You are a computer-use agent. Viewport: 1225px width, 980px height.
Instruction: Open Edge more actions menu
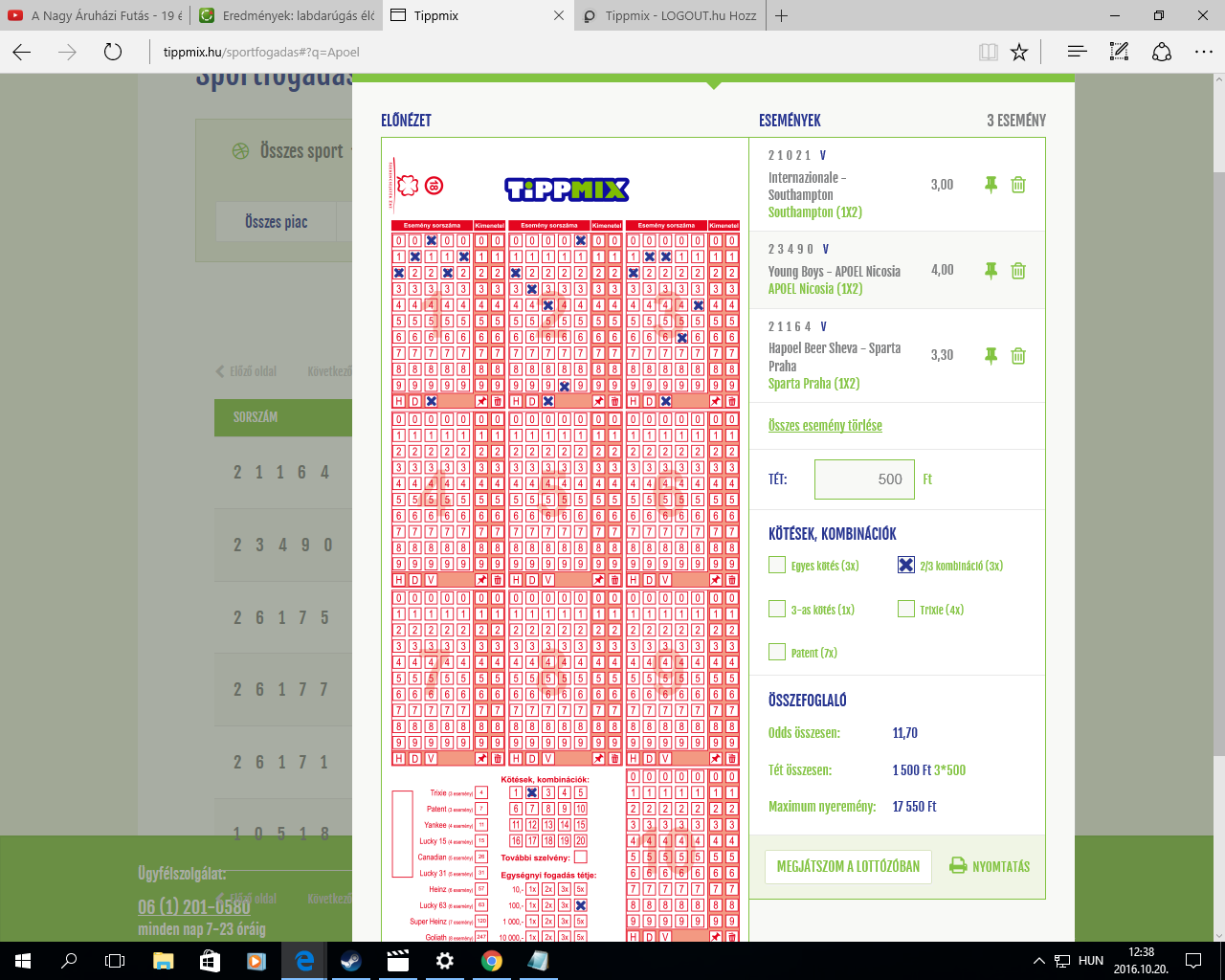click(x=1204, y=52)
